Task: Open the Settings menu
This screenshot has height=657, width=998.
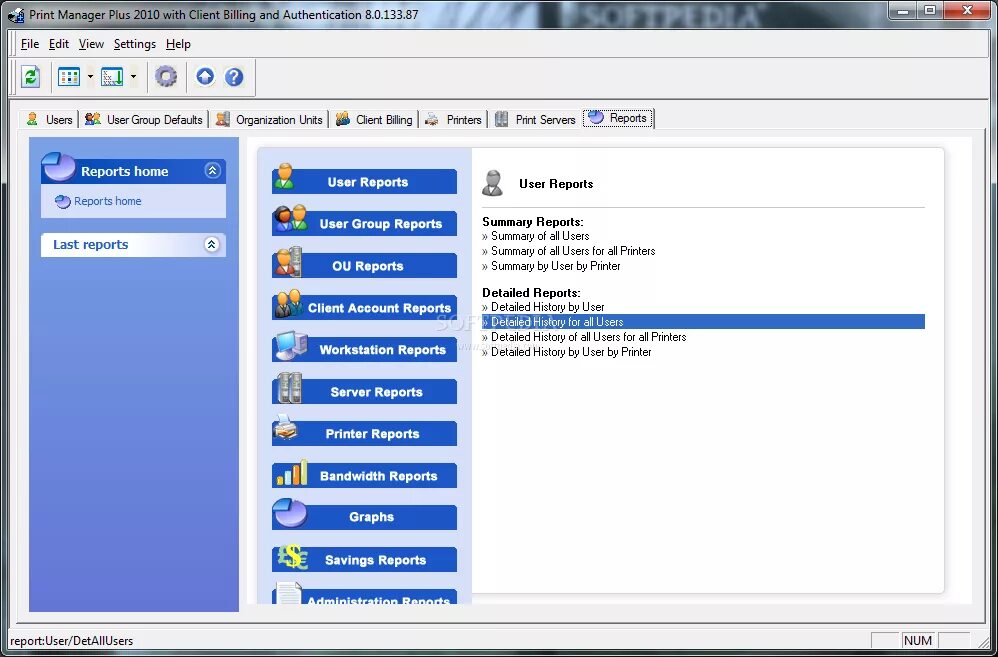Action: pyautogui.click(x=135, y=44)
